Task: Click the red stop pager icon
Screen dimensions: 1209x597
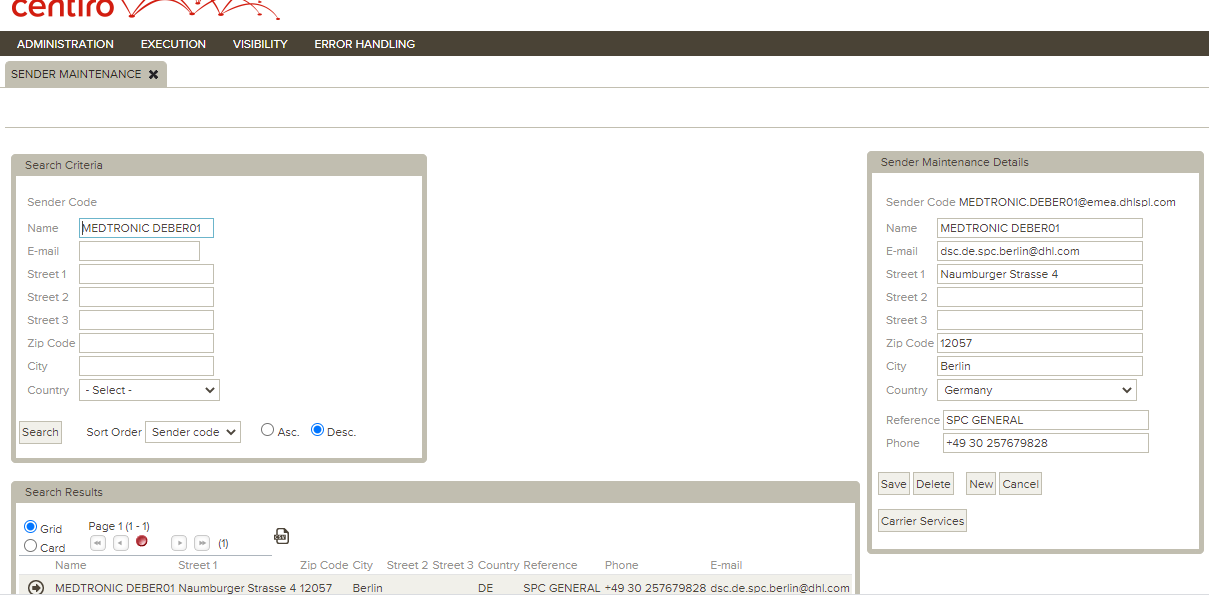Action: pyautogui.click(x=142, y=541)
